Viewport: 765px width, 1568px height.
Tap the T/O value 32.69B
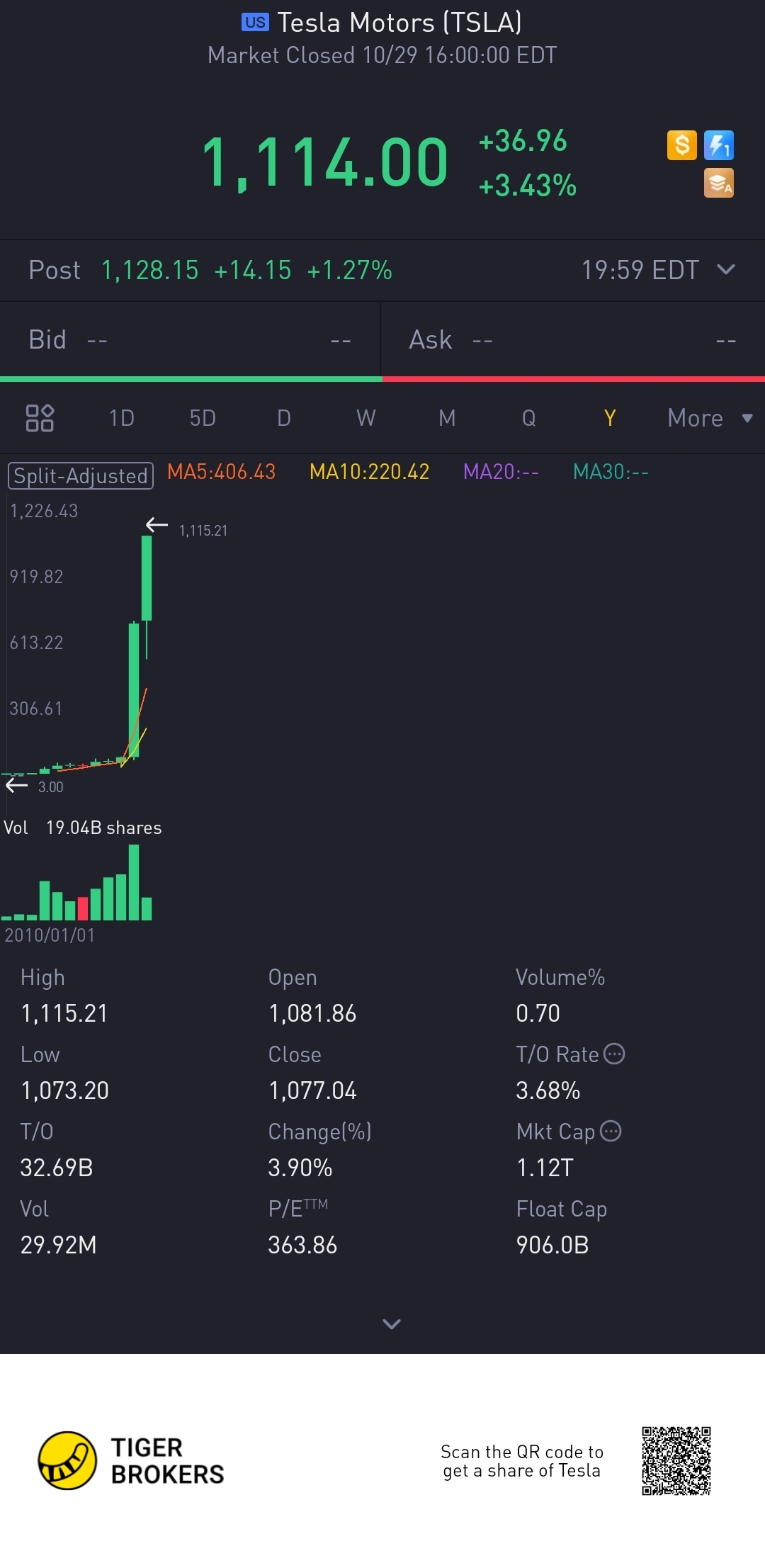coord(57,1168)
